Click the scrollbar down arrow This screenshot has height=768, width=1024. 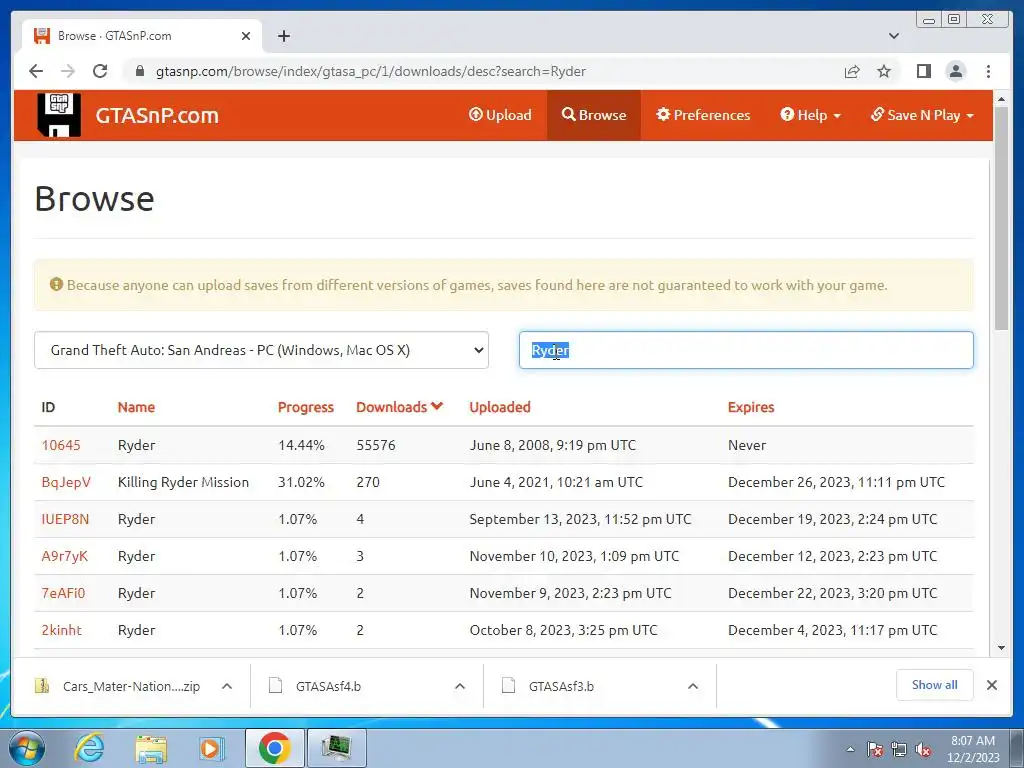click(x=1001, y=648)
